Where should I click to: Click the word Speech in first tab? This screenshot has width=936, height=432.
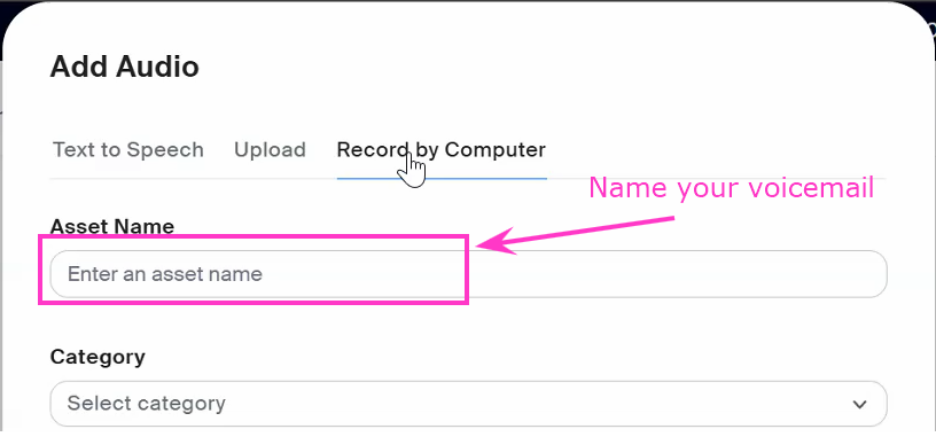pyautogui.click(x=170, y=150)
